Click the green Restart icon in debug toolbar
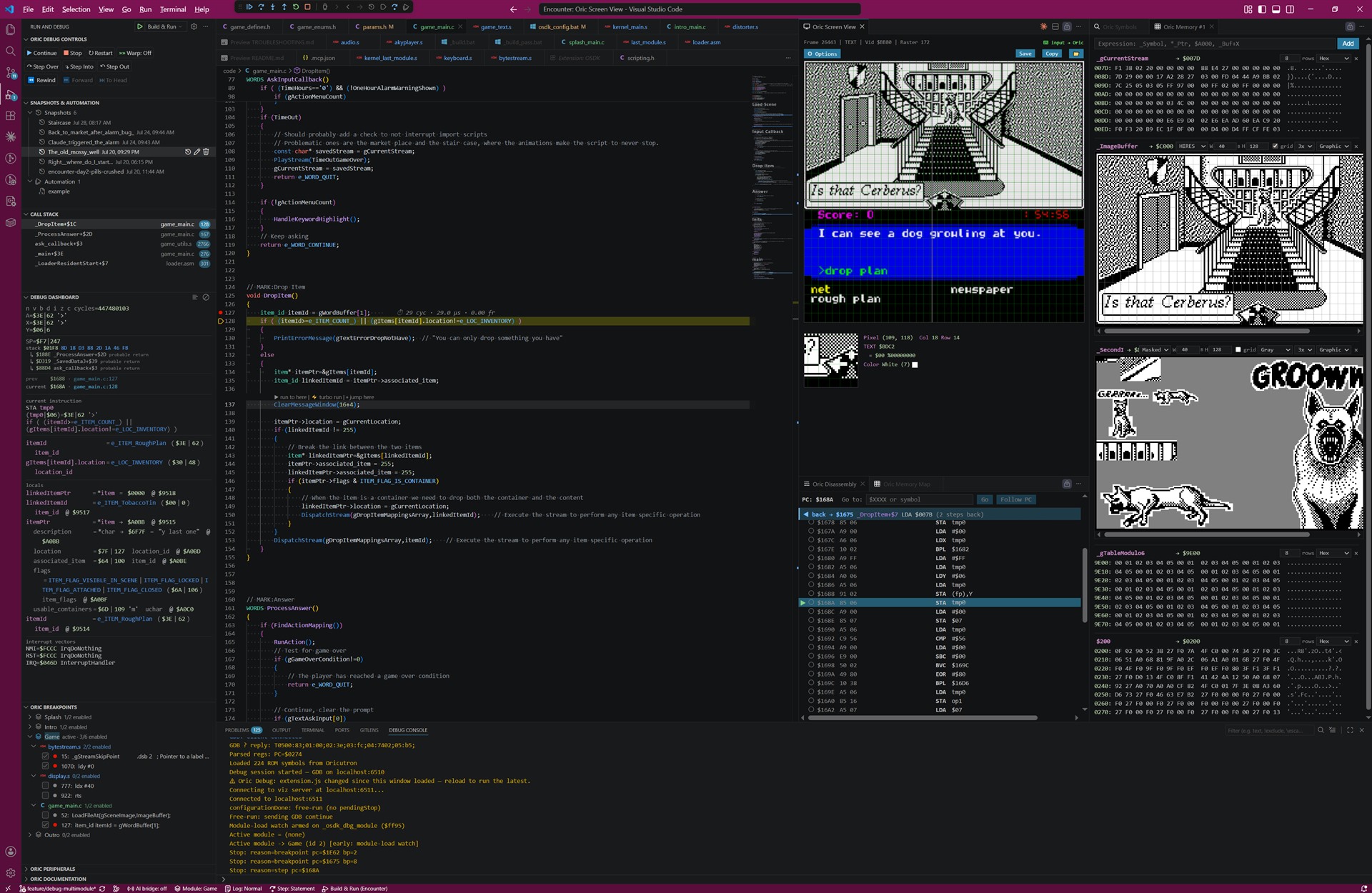The width and height of the screenshot is (1372, 893). point(296,7)
